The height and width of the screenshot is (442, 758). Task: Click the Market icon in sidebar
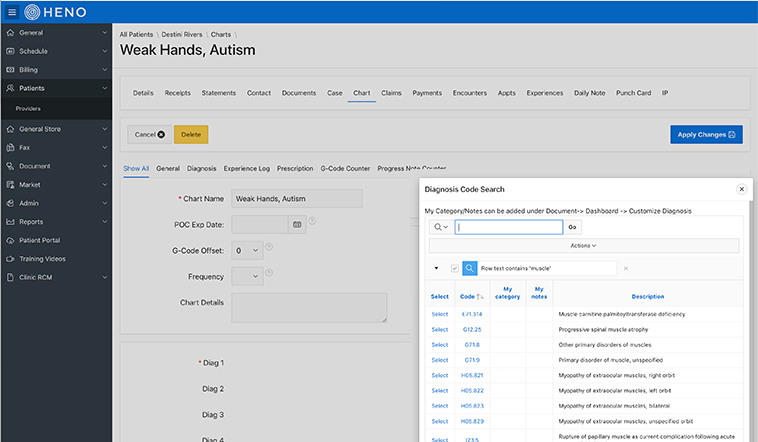(x=10, y=185)
